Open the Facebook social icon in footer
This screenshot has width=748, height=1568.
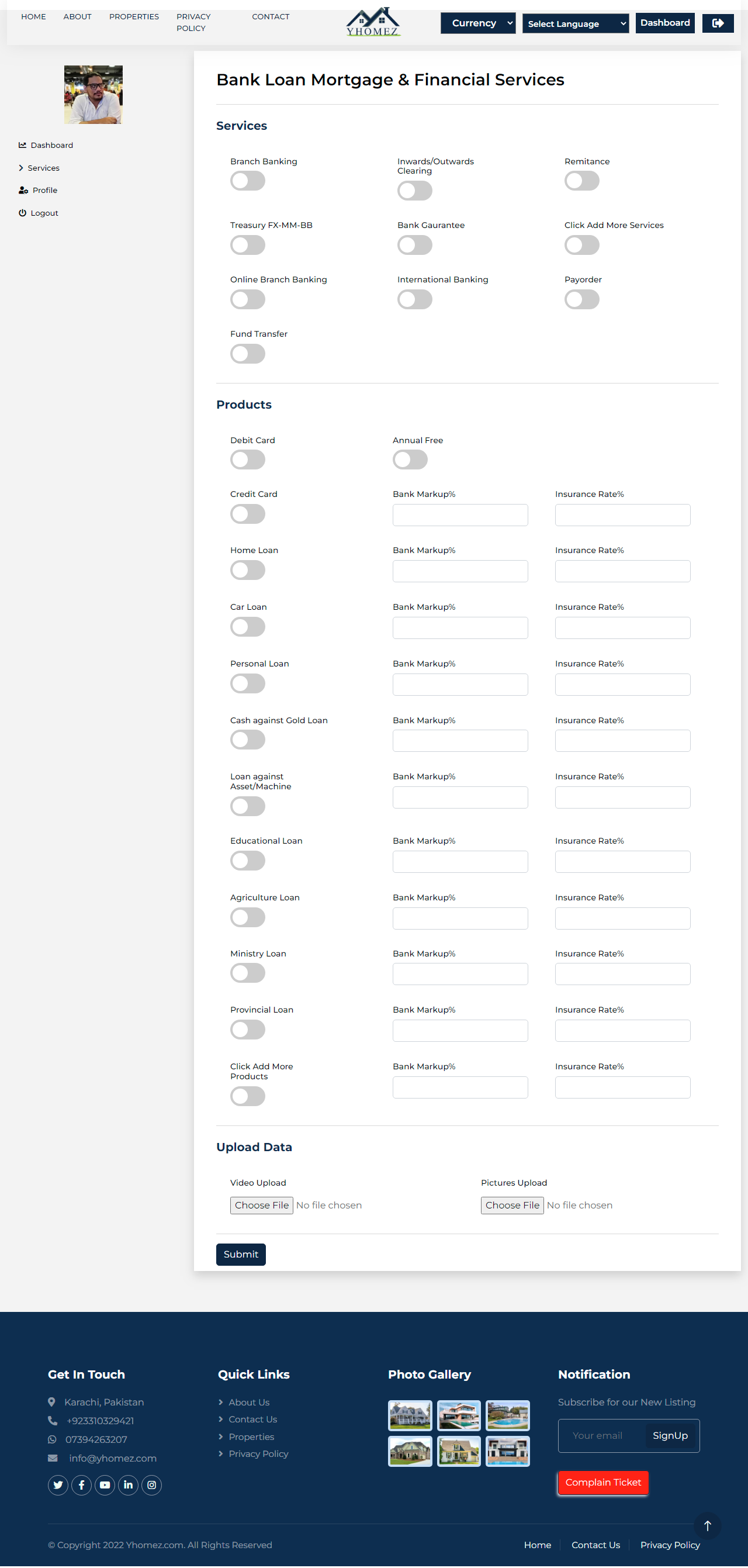[x=82, y=1484]
